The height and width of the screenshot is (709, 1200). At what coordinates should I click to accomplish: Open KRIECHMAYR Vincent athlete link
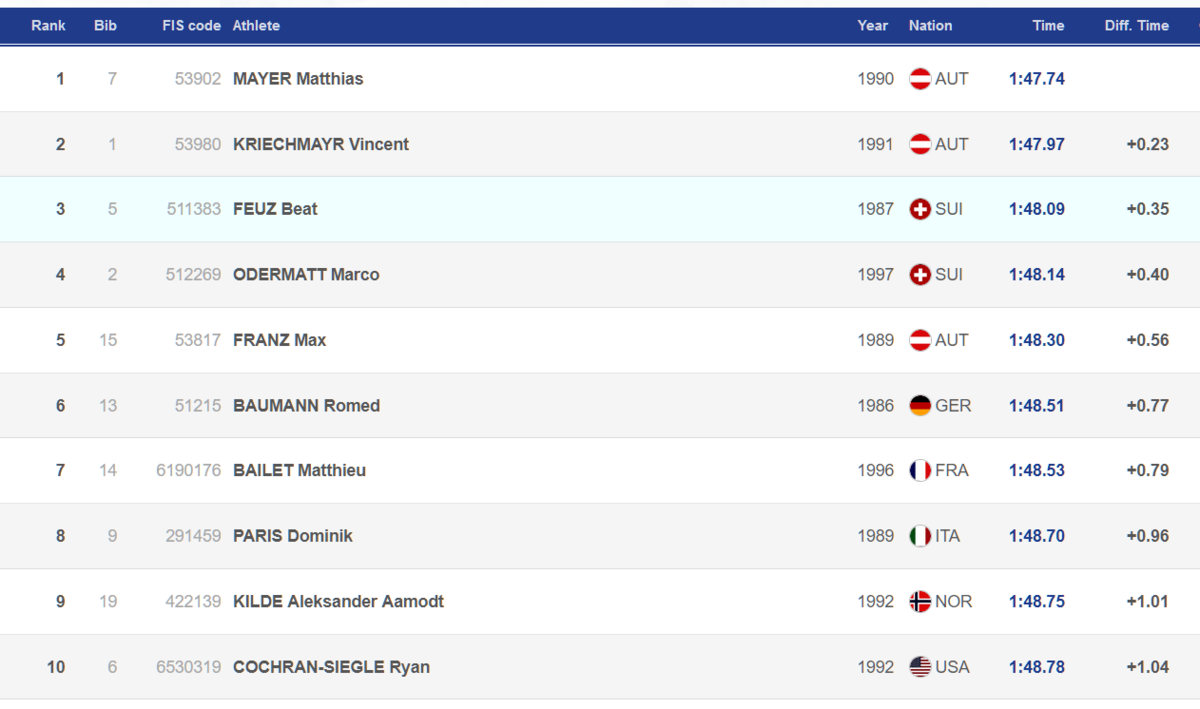click(321, 144)
